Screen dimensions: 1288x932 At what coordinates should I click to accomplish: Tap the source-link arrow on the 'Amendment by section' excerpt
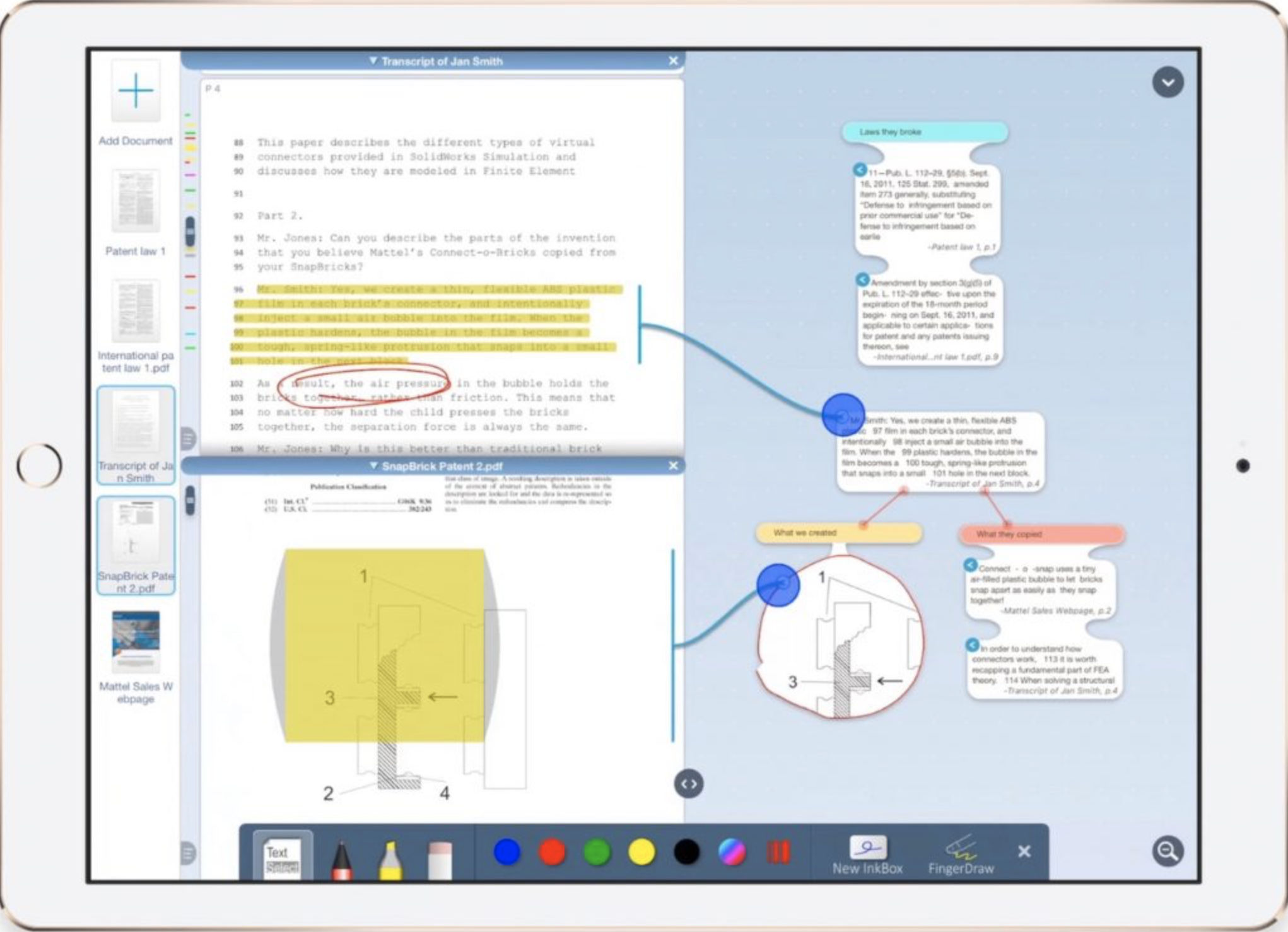862,279
